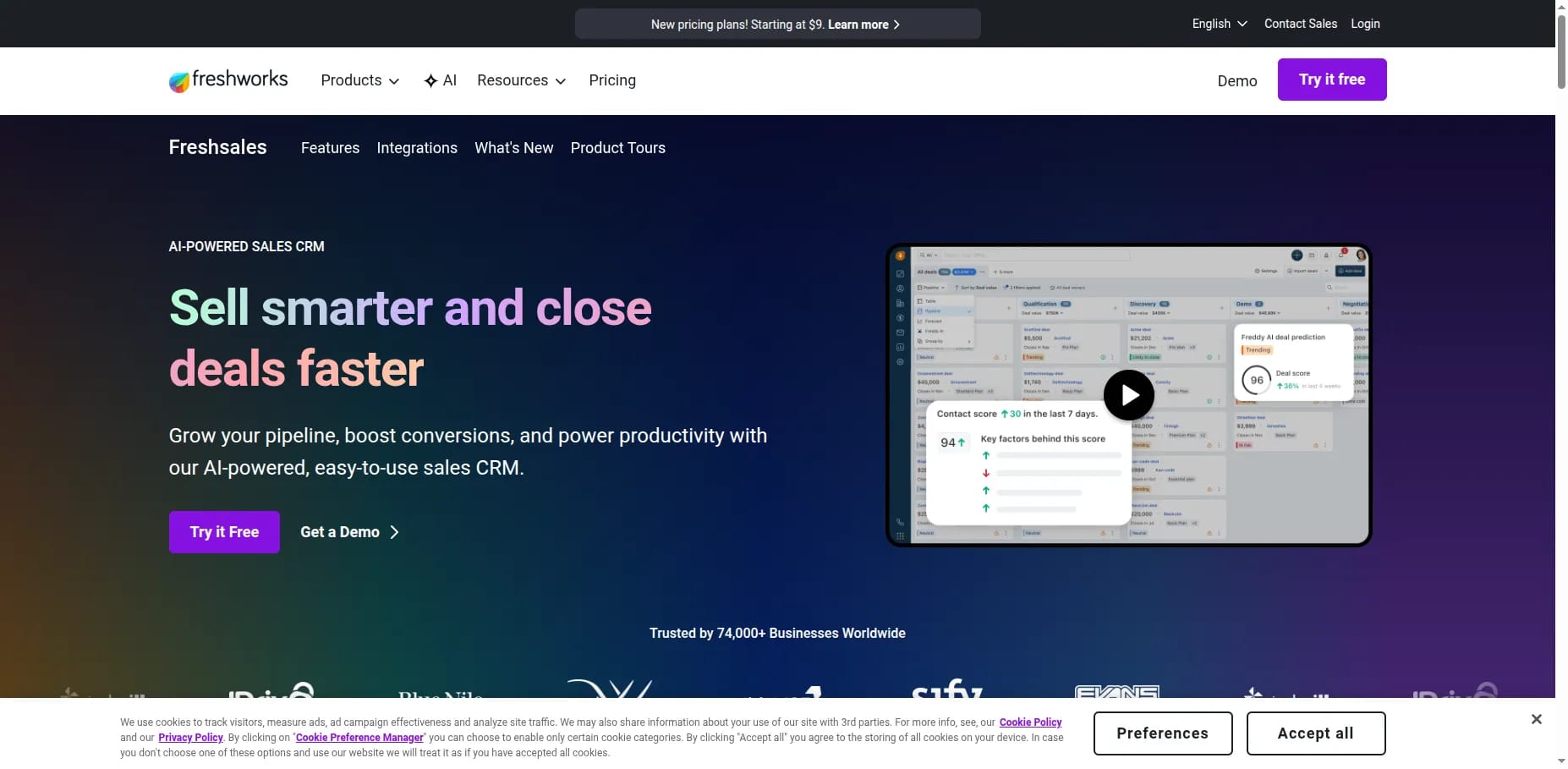Image resolution: width=1568 pixels, height=769 pixels.
Task: Click the Freshworks logo
Action: pyautogui.click(x=228, y=80)
